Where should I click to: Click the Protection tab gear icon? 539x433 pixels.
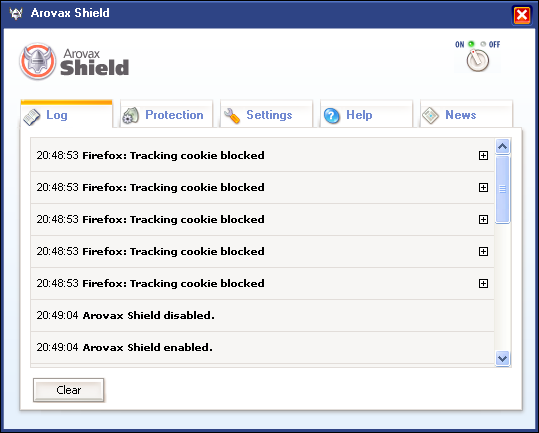pyautogui.click(x=131, y=115)
